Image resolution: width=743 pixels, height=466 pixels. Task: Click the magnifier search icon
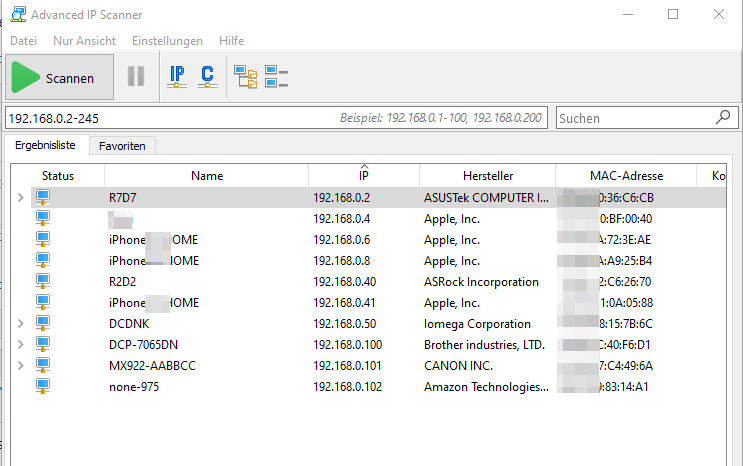(723, 117)
